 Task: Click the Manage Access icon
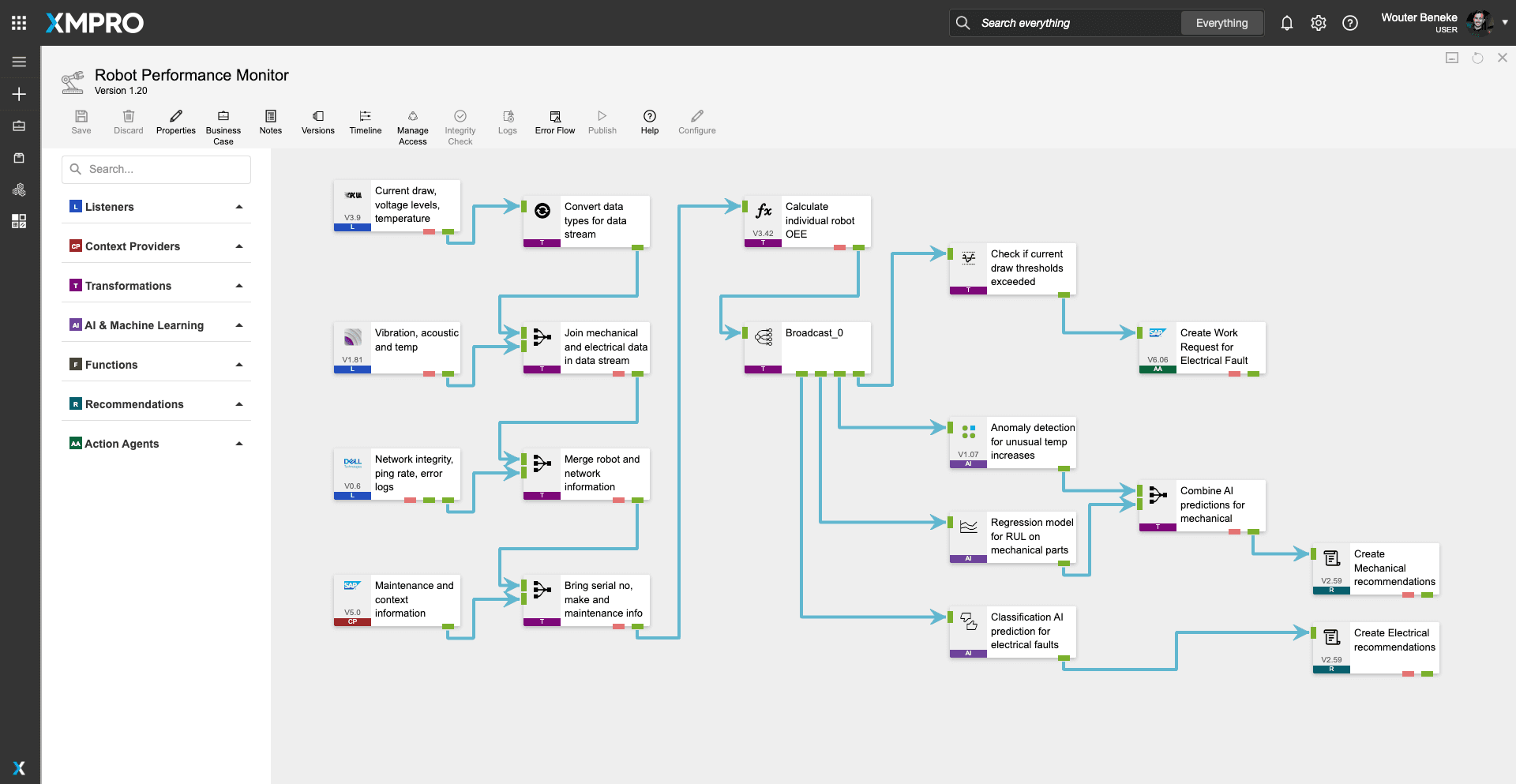point(413,117)
